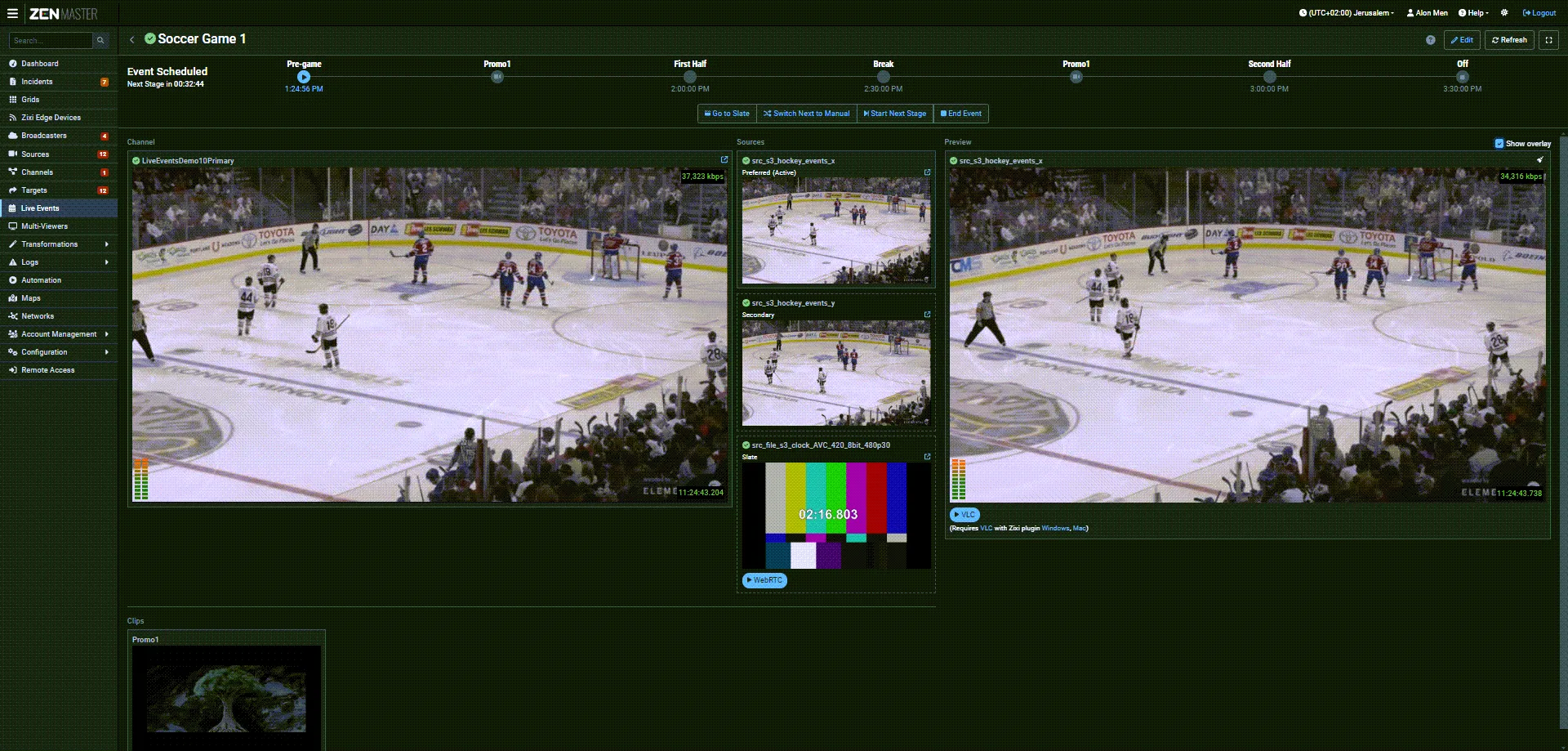Toggle the theme brightness icon in header

point(1504,13)
